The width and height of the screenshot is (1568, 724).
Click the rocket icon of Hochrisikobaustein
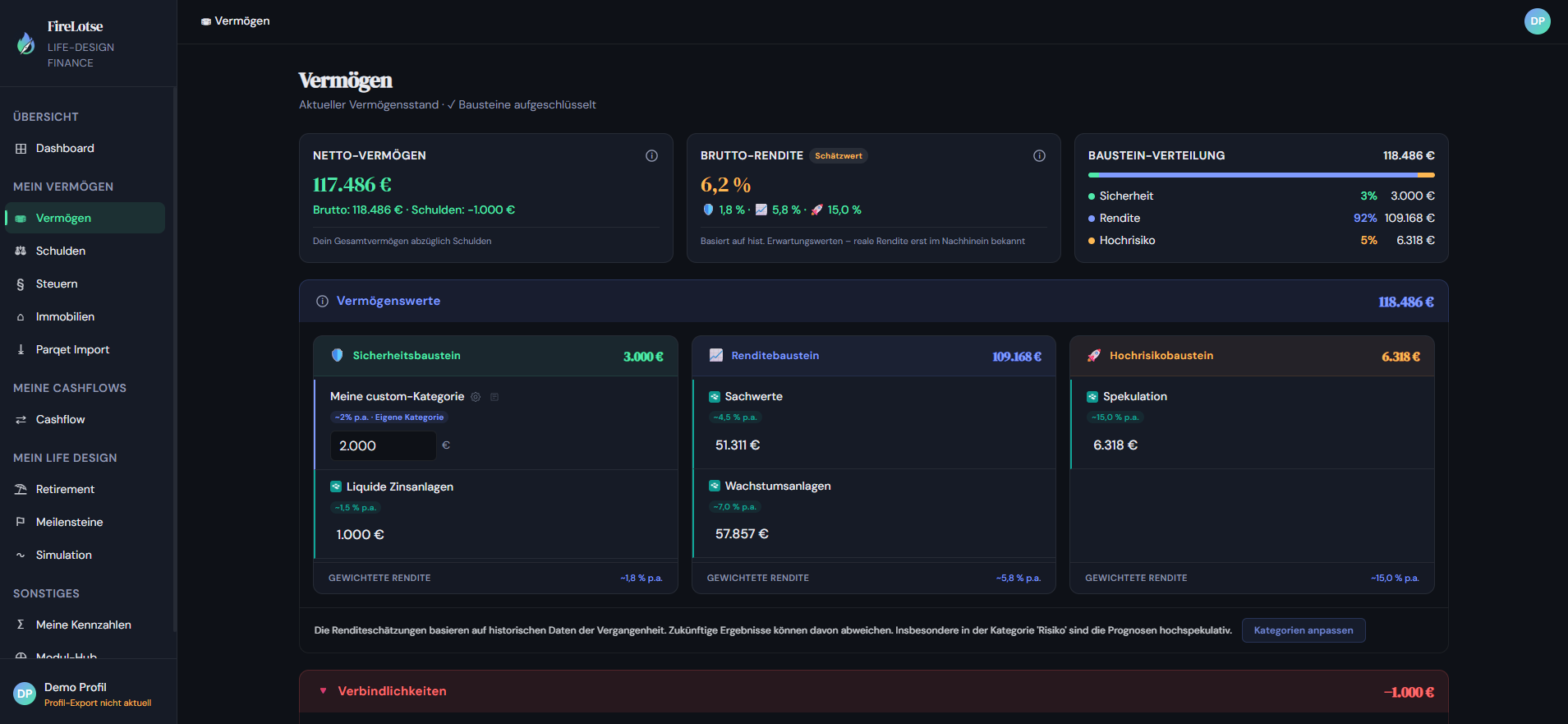click(x=1093, y=356)
